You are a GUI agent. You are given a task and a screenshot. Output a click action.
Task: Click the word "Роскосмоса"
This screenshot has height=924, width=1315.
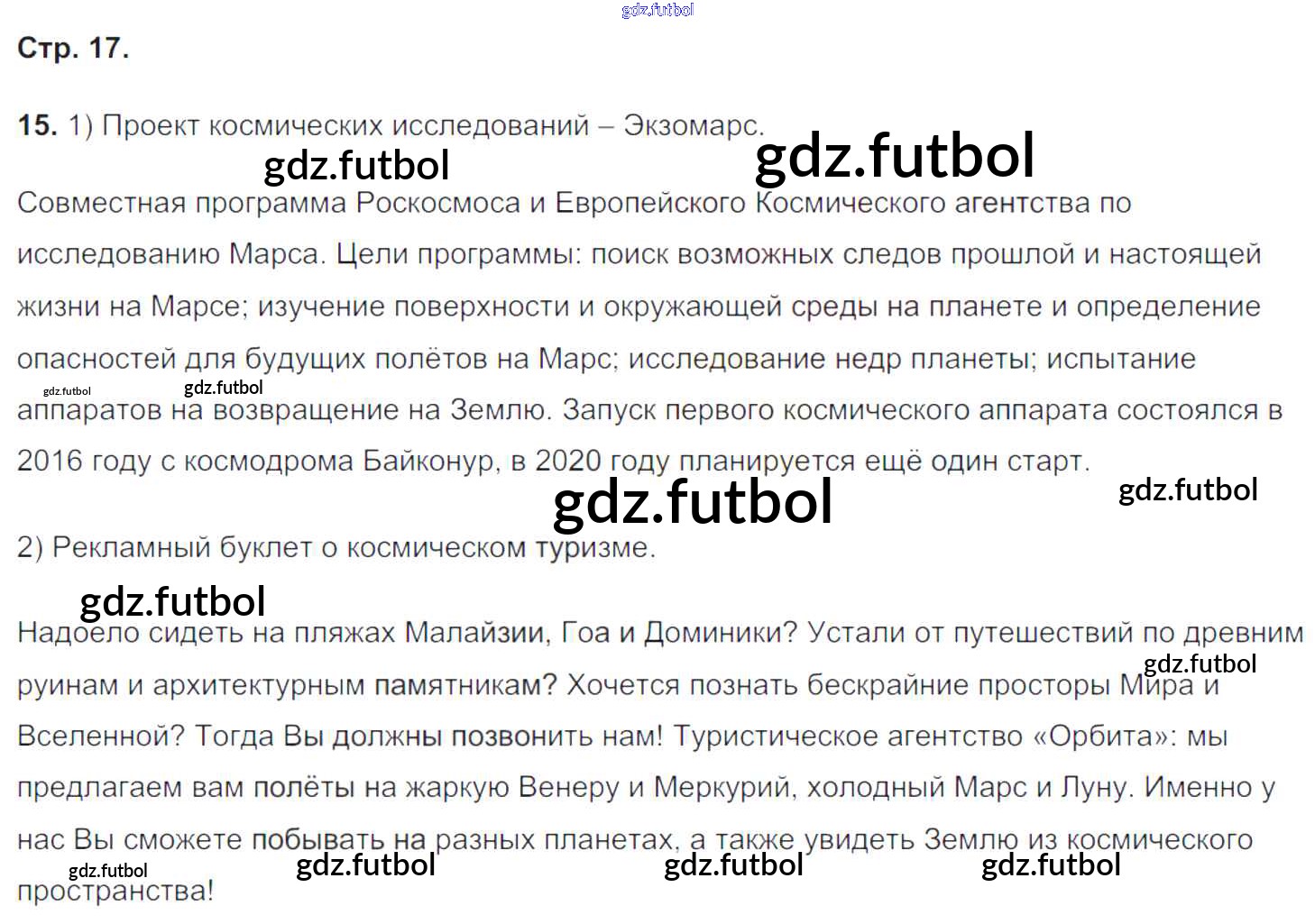click(x=438, y=203)
